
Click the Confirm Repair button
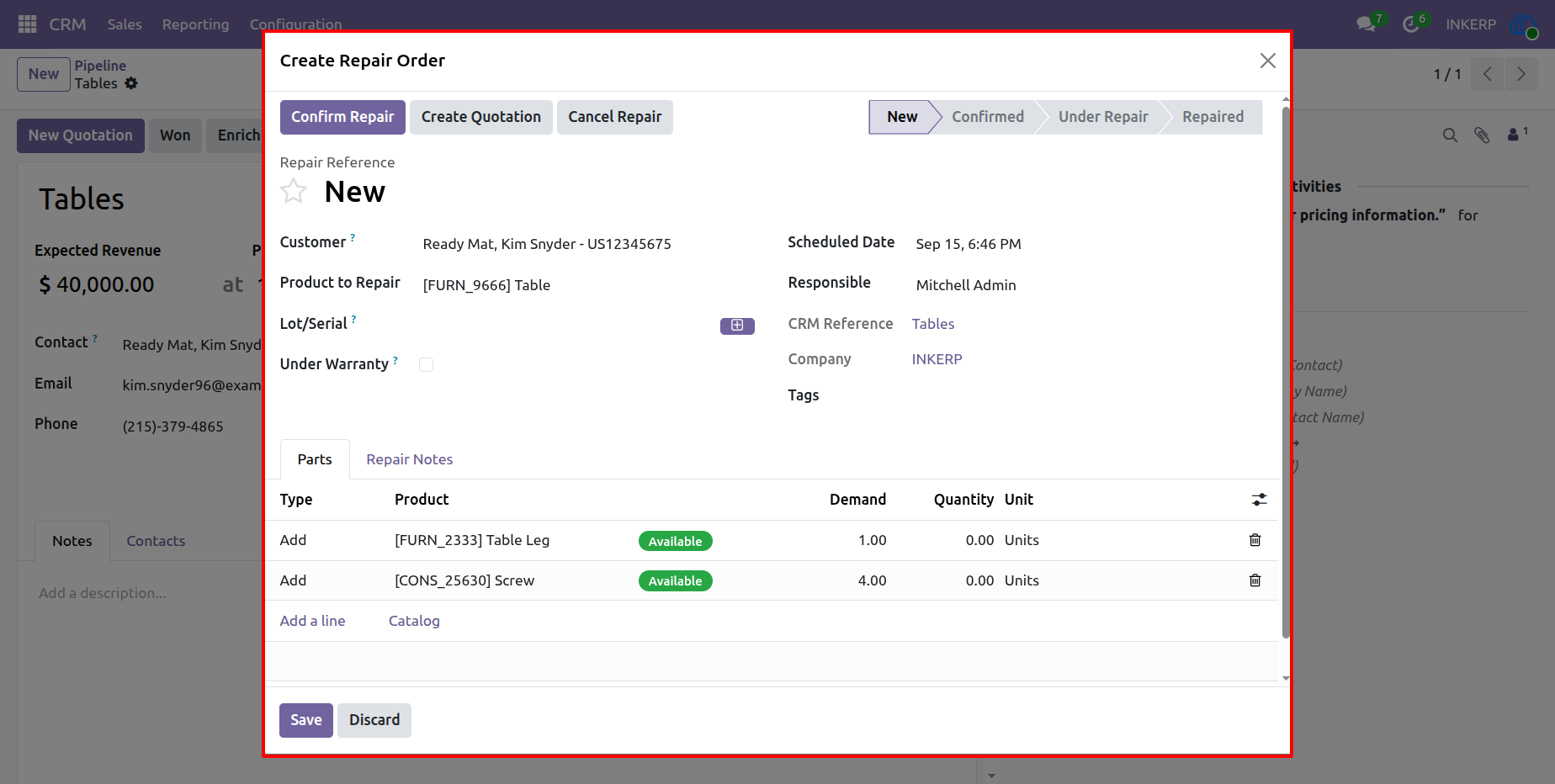click(x=342, y=117)
